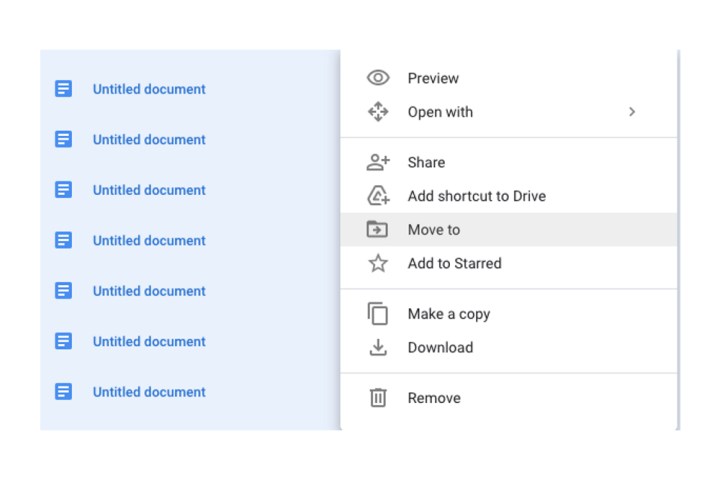Choose Preview from the context menu
The image size is (720, 480).
click(x=509, y=78)
